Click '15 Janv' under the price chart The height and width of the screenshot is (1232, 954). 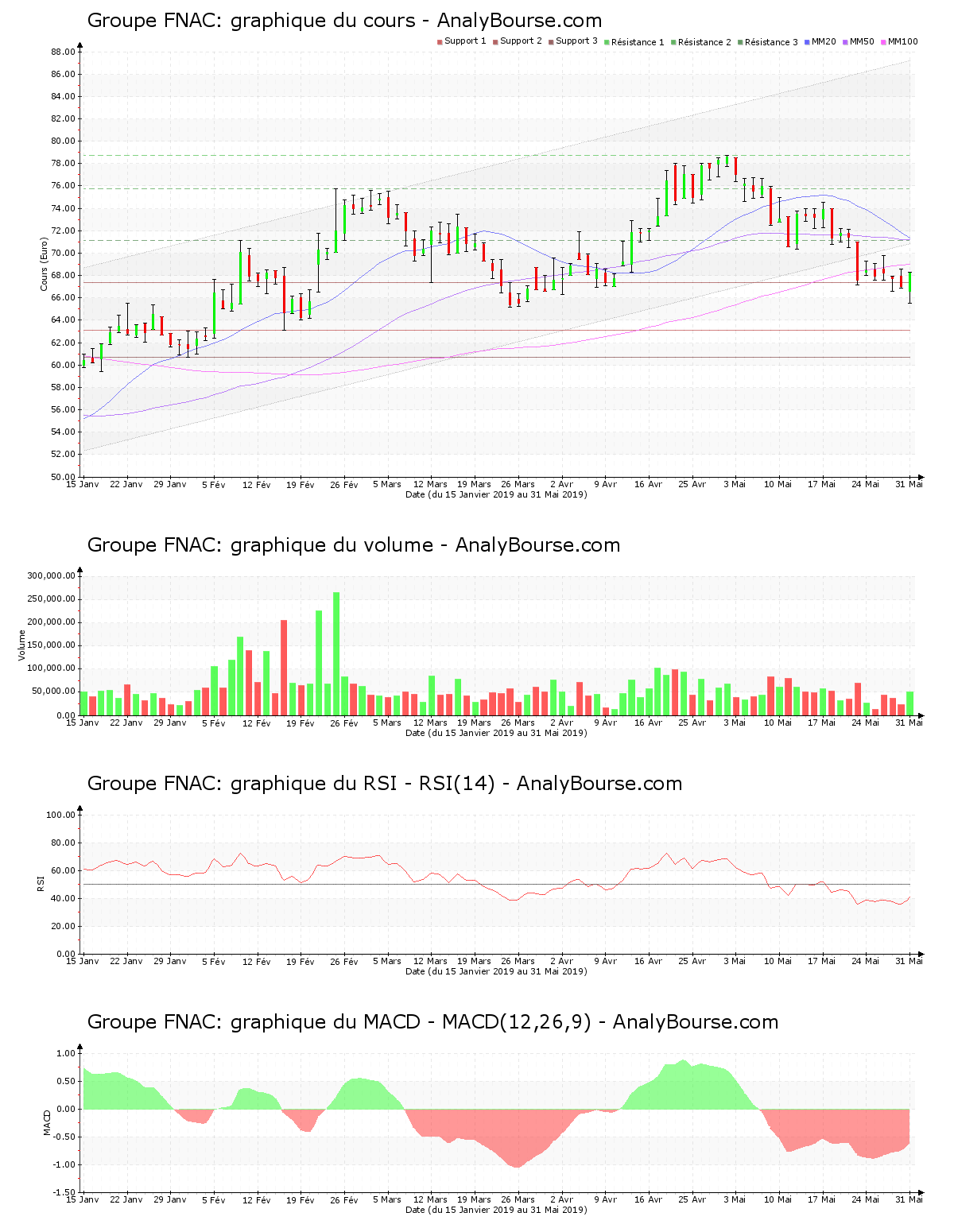tap(83, 484)
